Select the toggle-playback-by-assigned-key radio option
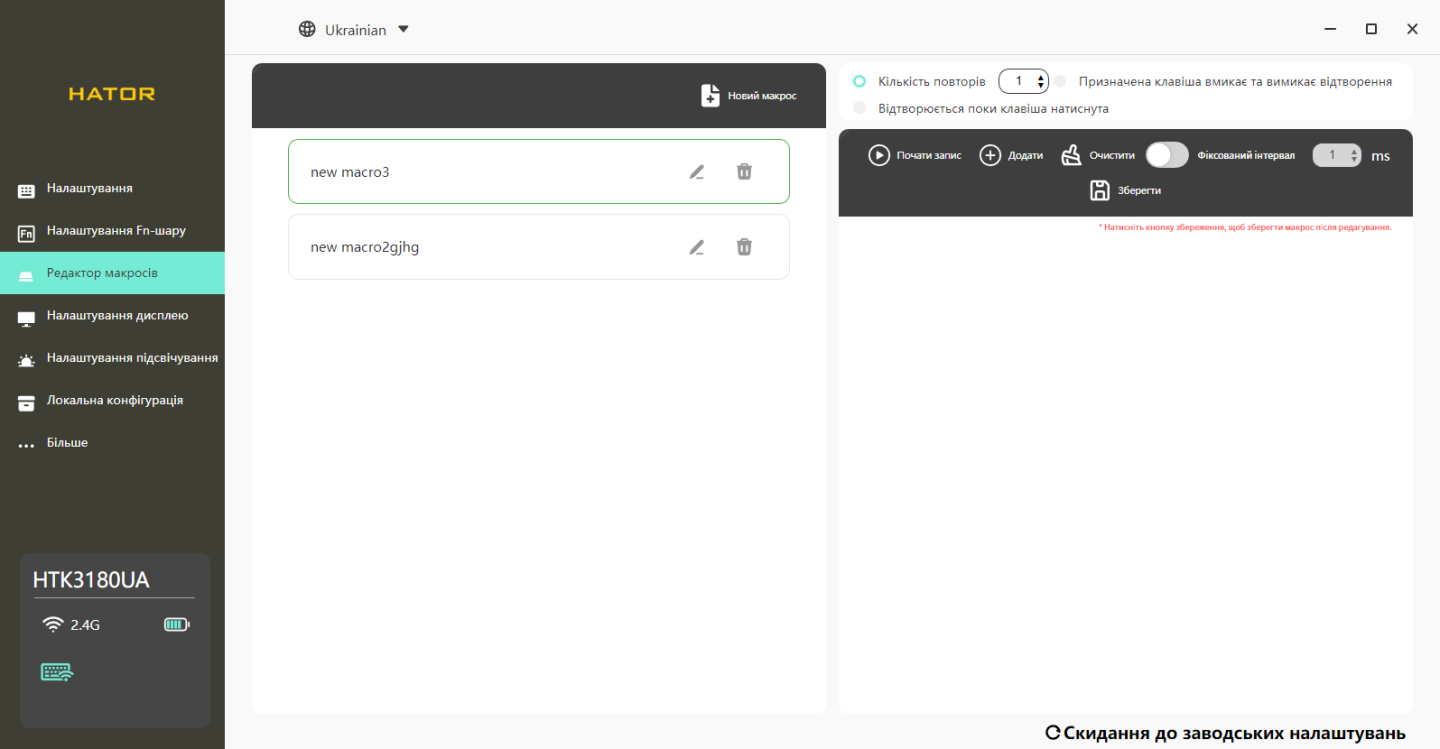 point(1060,81)
